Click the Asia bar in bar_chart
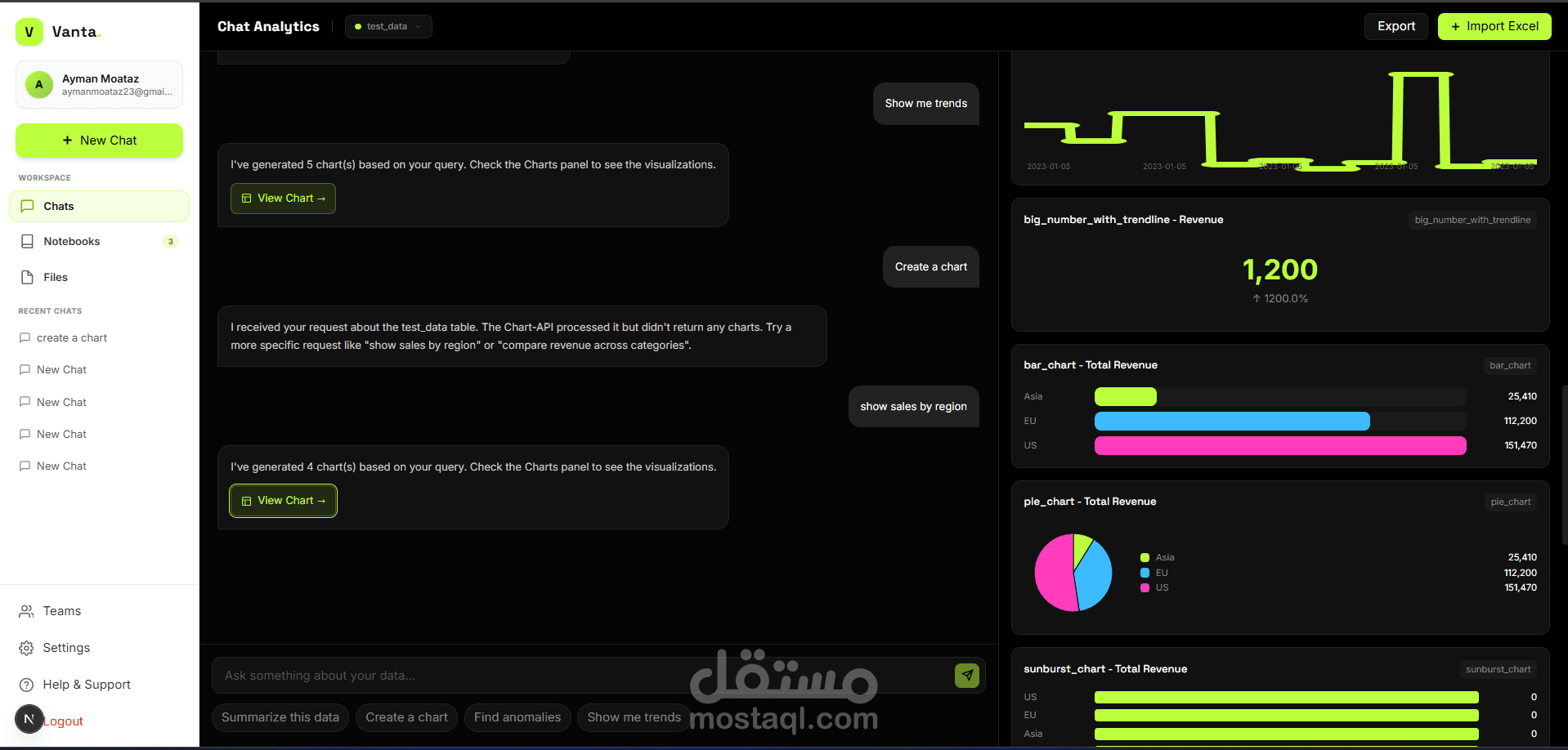1568x750 pixels. 1125,396
